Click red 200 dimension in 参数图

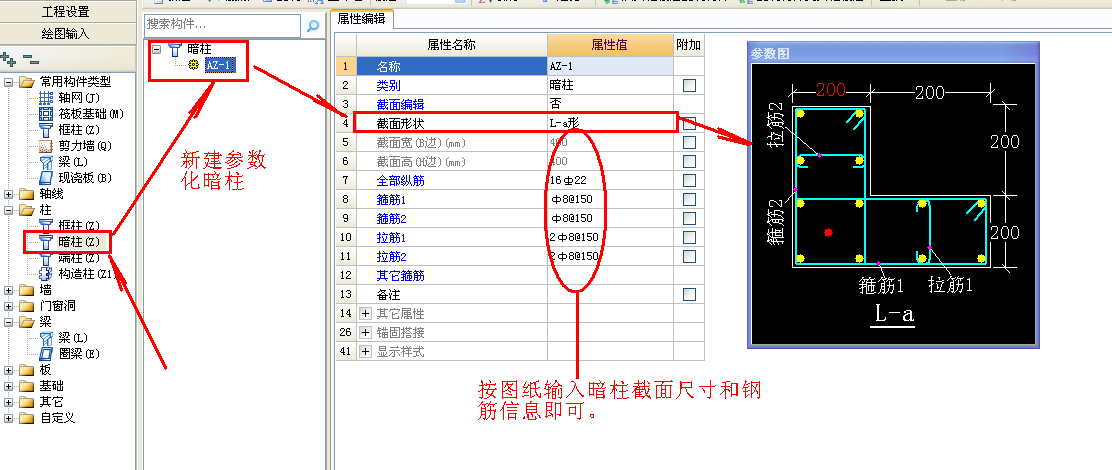point(830,90)
